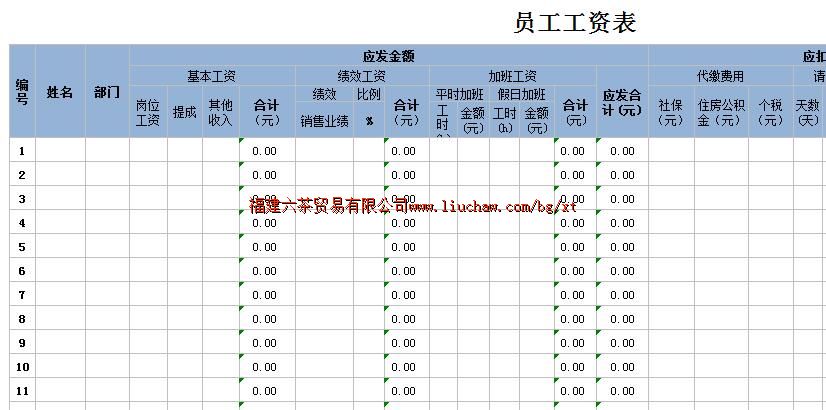Select the 提成 column header

pyautogui.click(x=184, y=113)
